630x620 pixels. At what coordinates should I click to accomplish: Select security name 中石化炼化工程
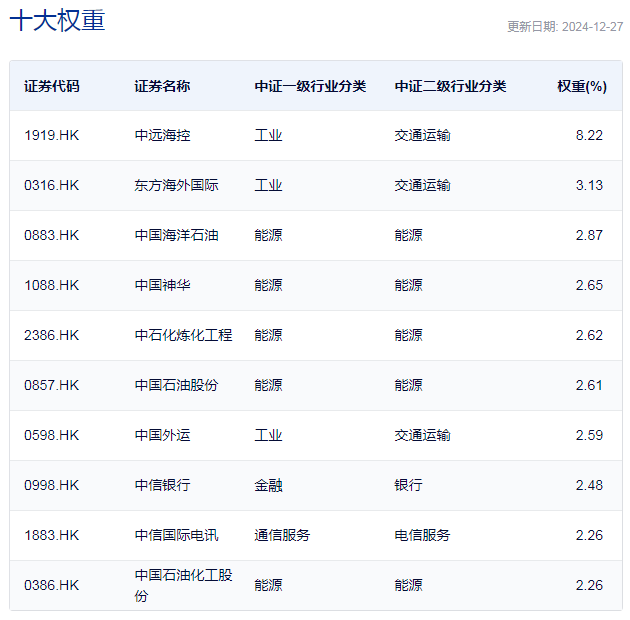[x=183, y=335]
